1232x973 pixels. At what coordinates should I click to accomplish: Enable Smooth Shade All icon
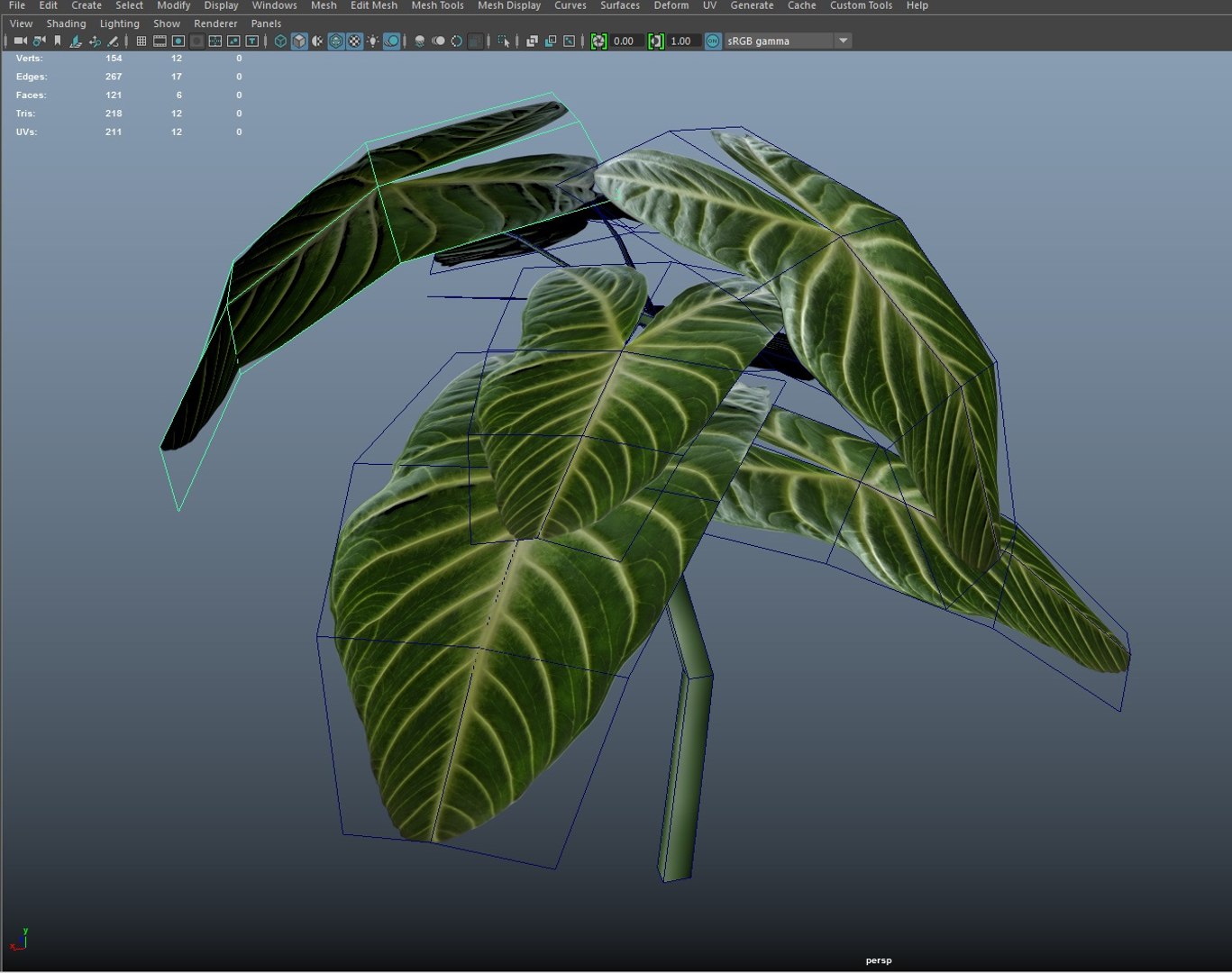(x=299, y=41)
